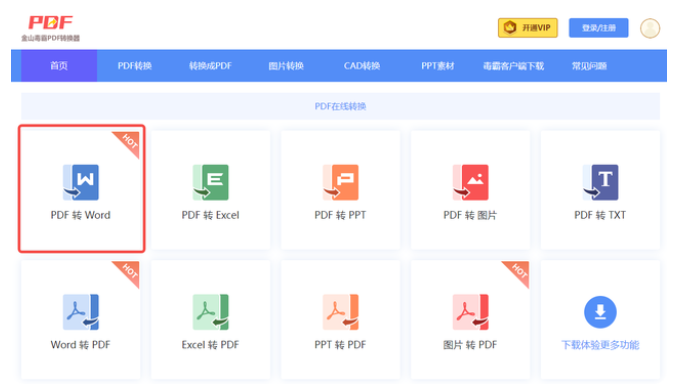Go to the 首页 tab
The height and width of the screenshot is (390, 674).
tap(59, 66)
